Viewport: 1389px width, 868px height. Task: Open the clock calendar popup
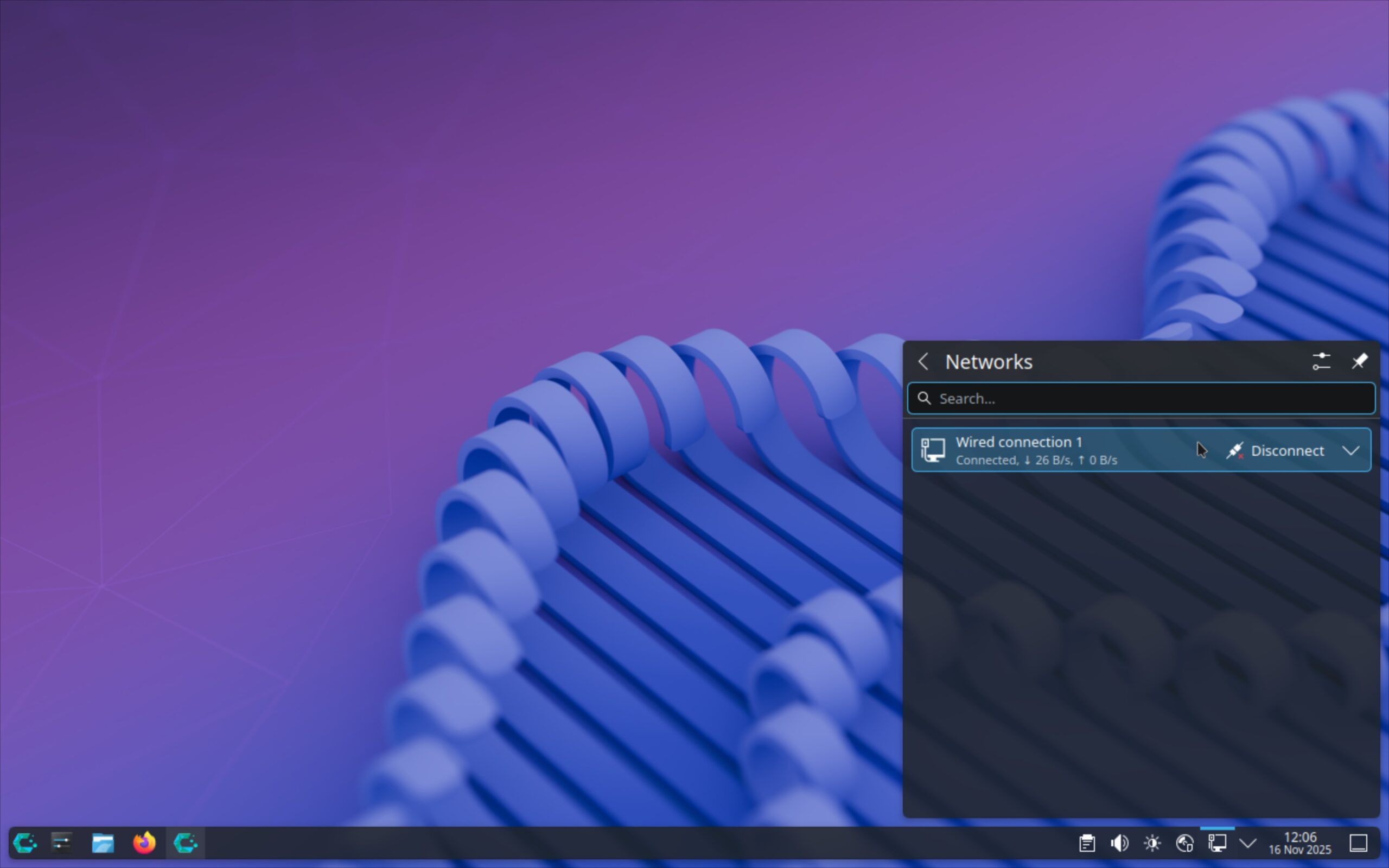(x=1299, y=843)
